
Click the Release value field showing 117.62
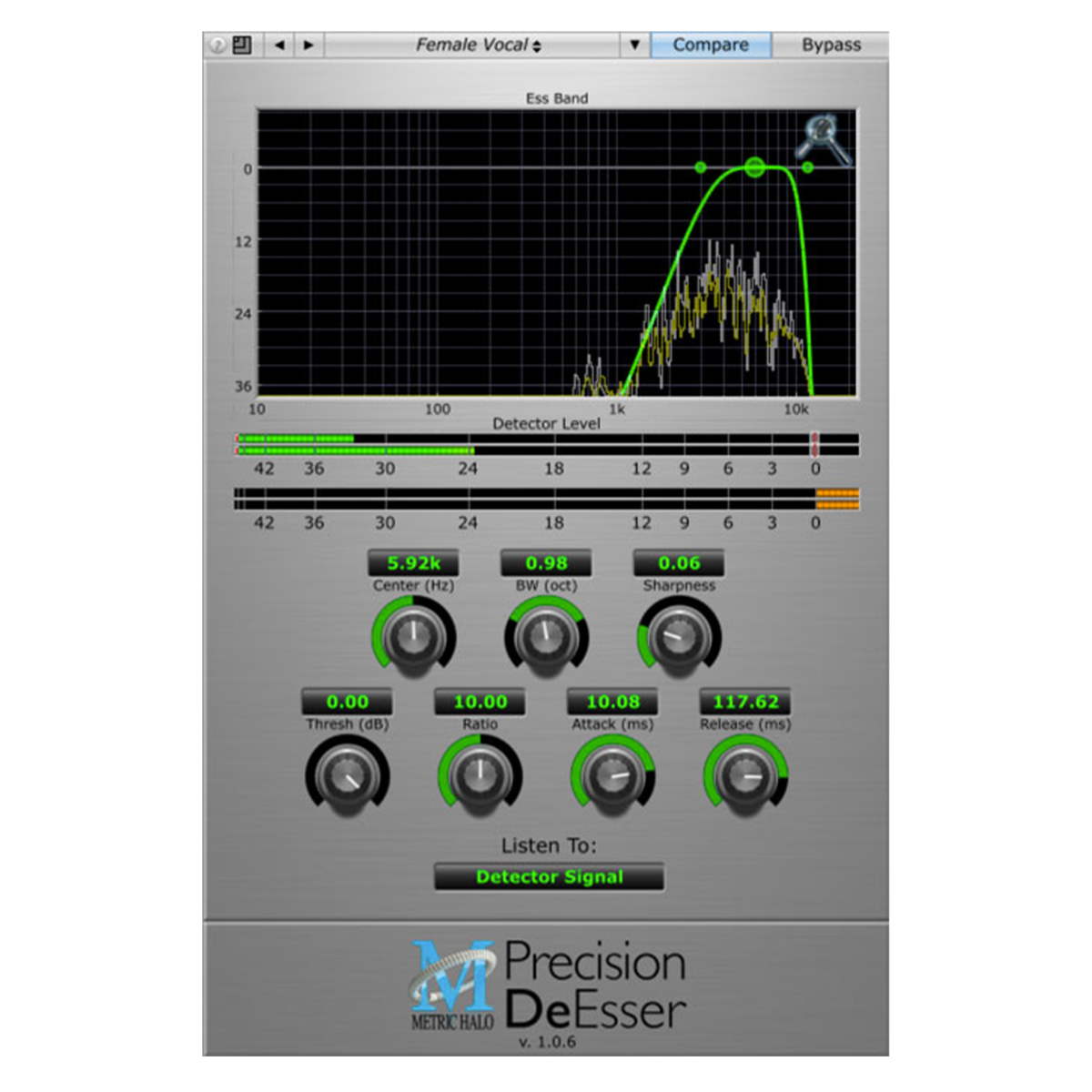click(745, 702)
